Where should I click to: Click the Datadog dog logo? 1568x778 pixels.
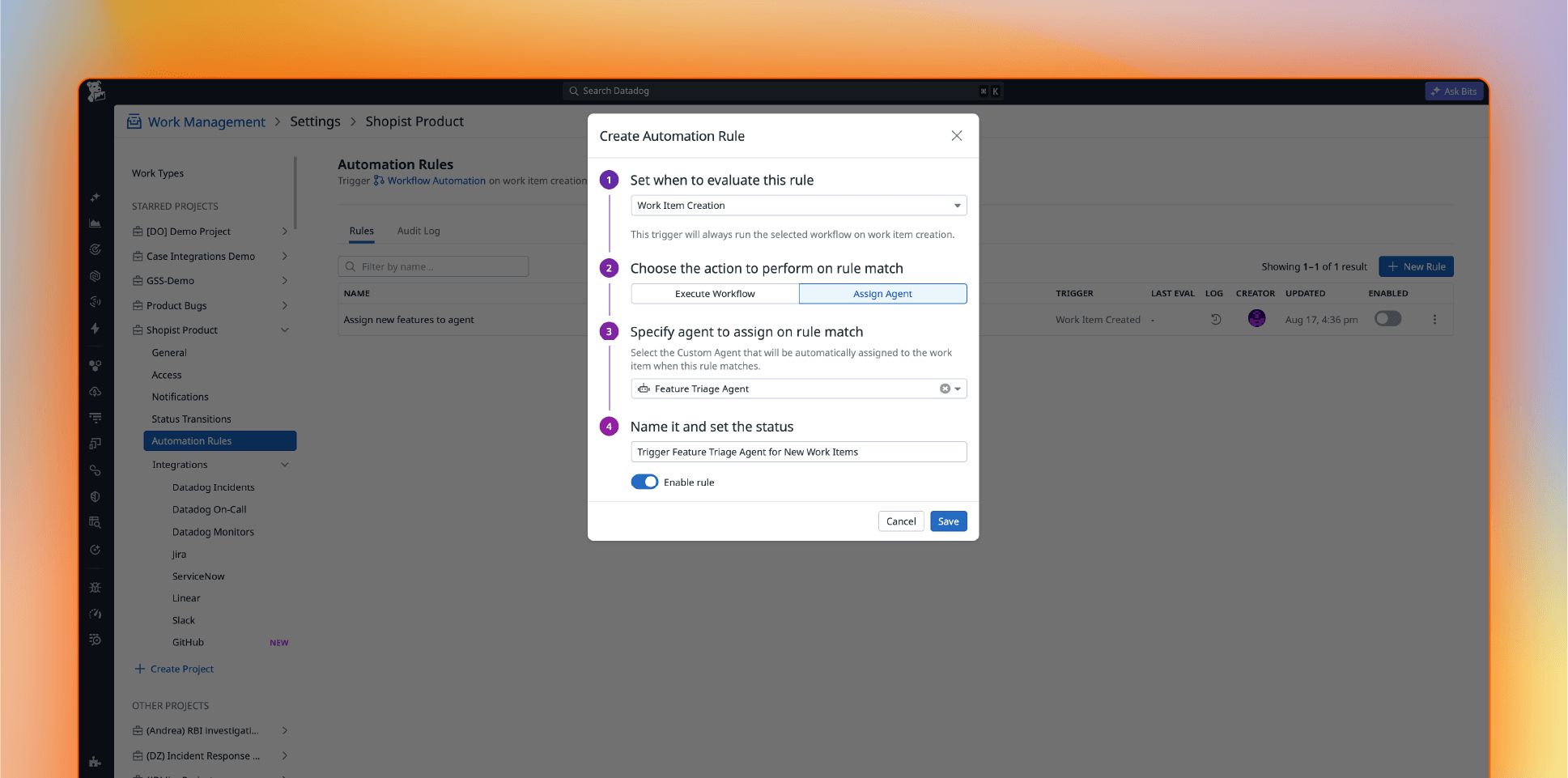[96, 91]
